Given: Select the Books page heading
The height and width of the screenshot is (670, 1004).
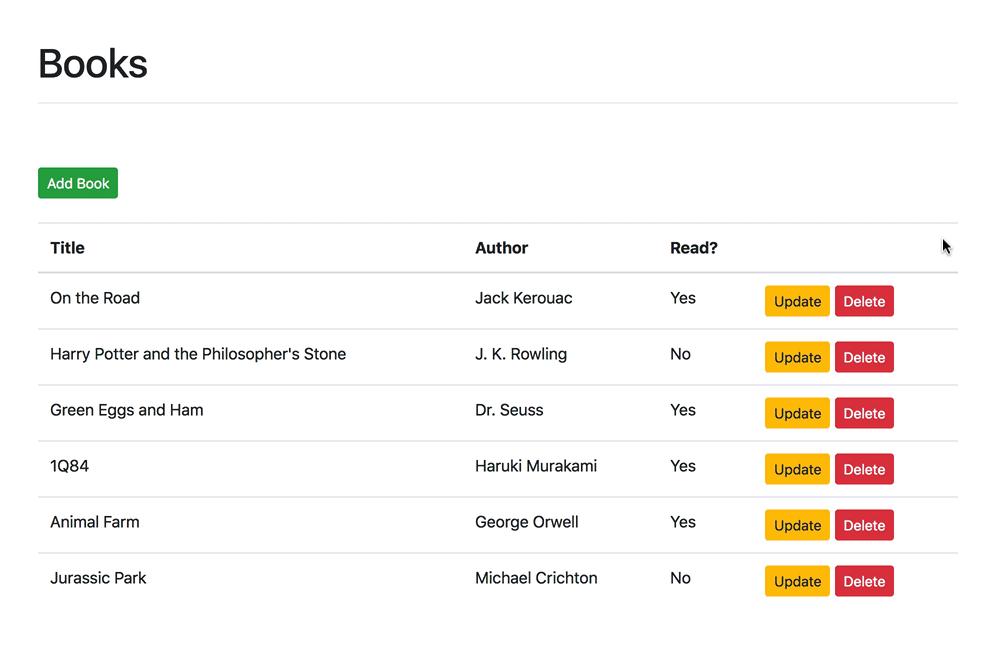Looking at the screenshot, I should pos(93,63).
